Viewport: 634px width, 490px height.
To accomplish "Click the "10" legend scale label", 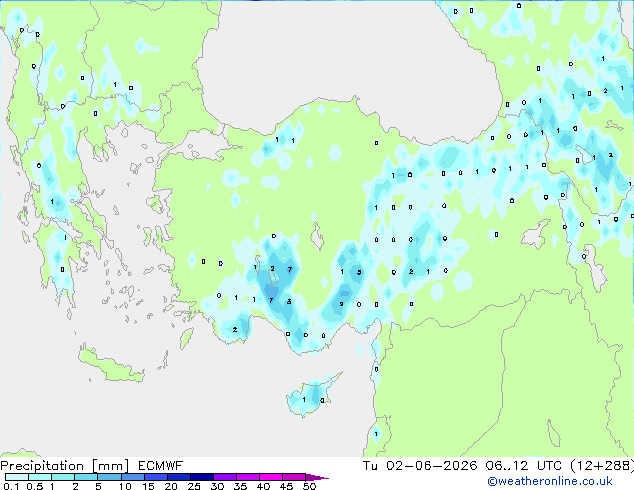I will click(125, 486).
